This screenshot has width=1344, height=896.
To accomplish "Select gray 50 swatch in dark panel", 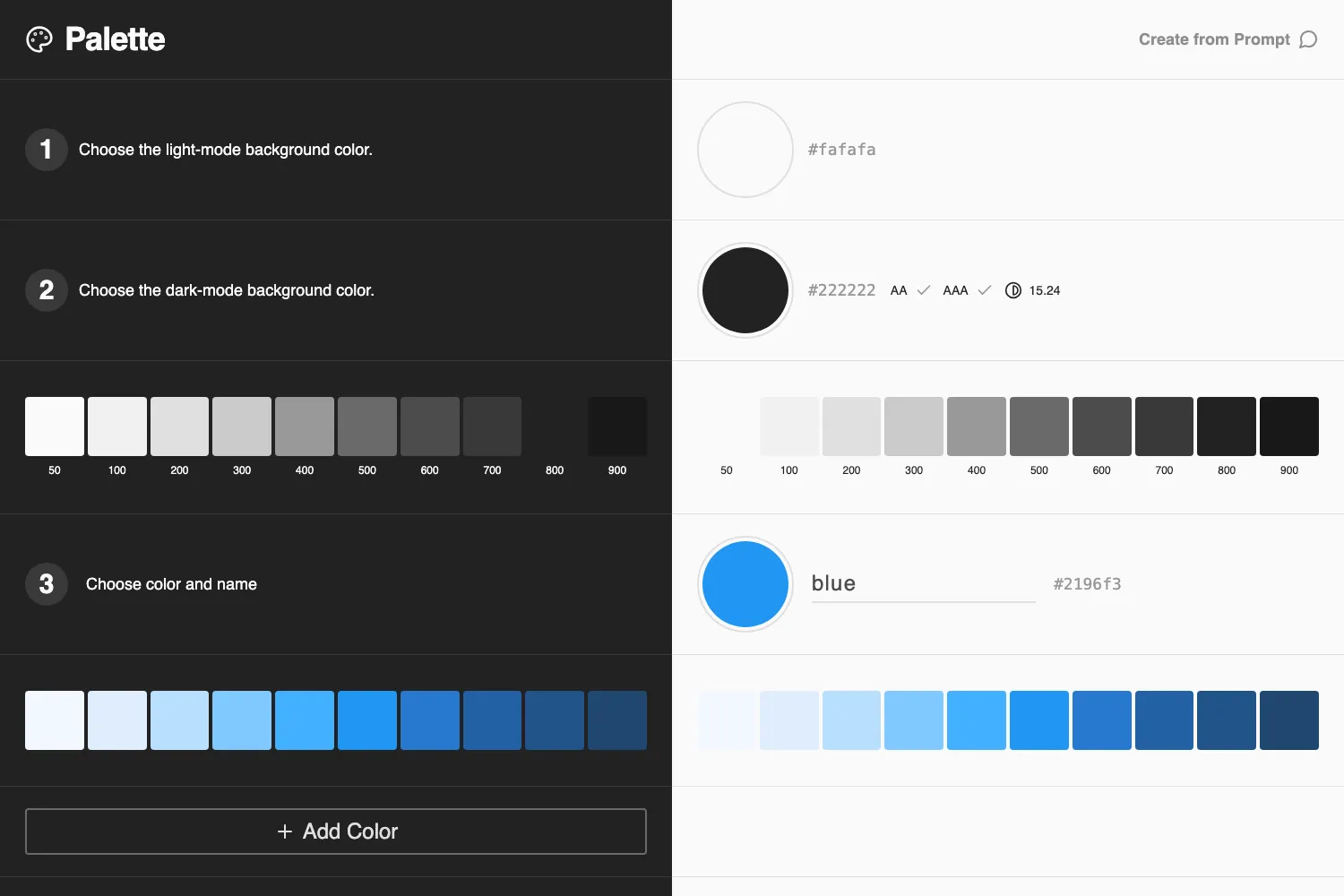I will point(55,426).
